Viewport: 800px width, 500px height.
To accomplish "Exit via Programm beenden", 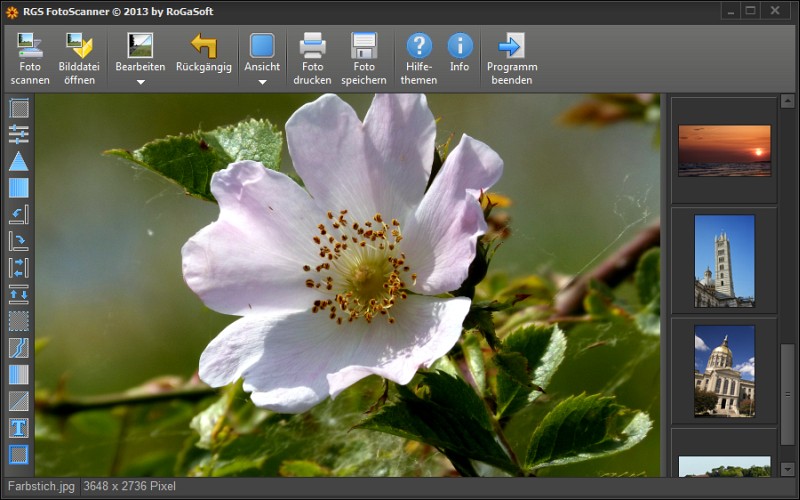I will tap(511, 57).
